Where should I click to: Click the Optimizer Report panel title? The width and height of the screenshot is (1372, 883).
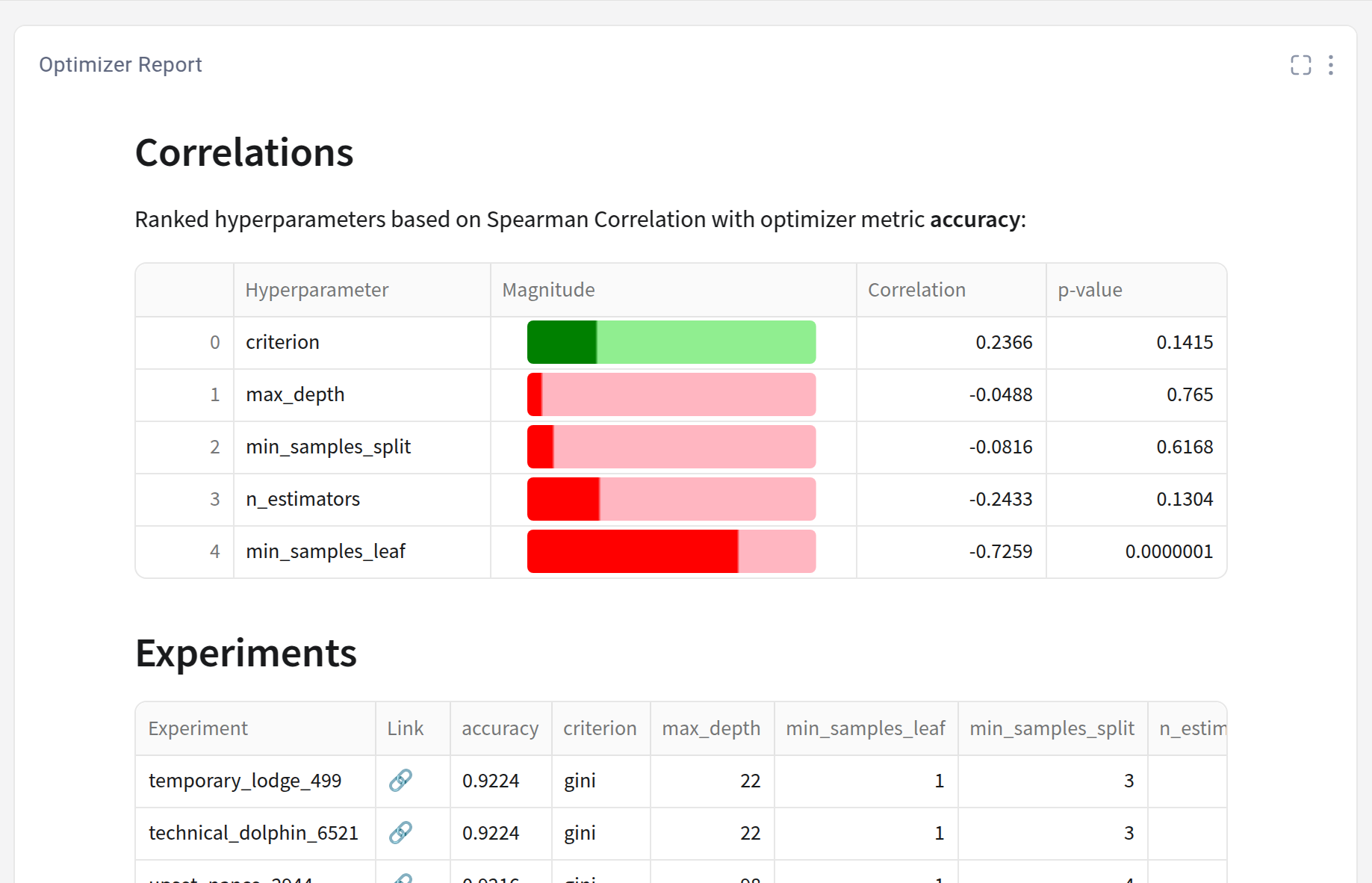tap(120, 64)
